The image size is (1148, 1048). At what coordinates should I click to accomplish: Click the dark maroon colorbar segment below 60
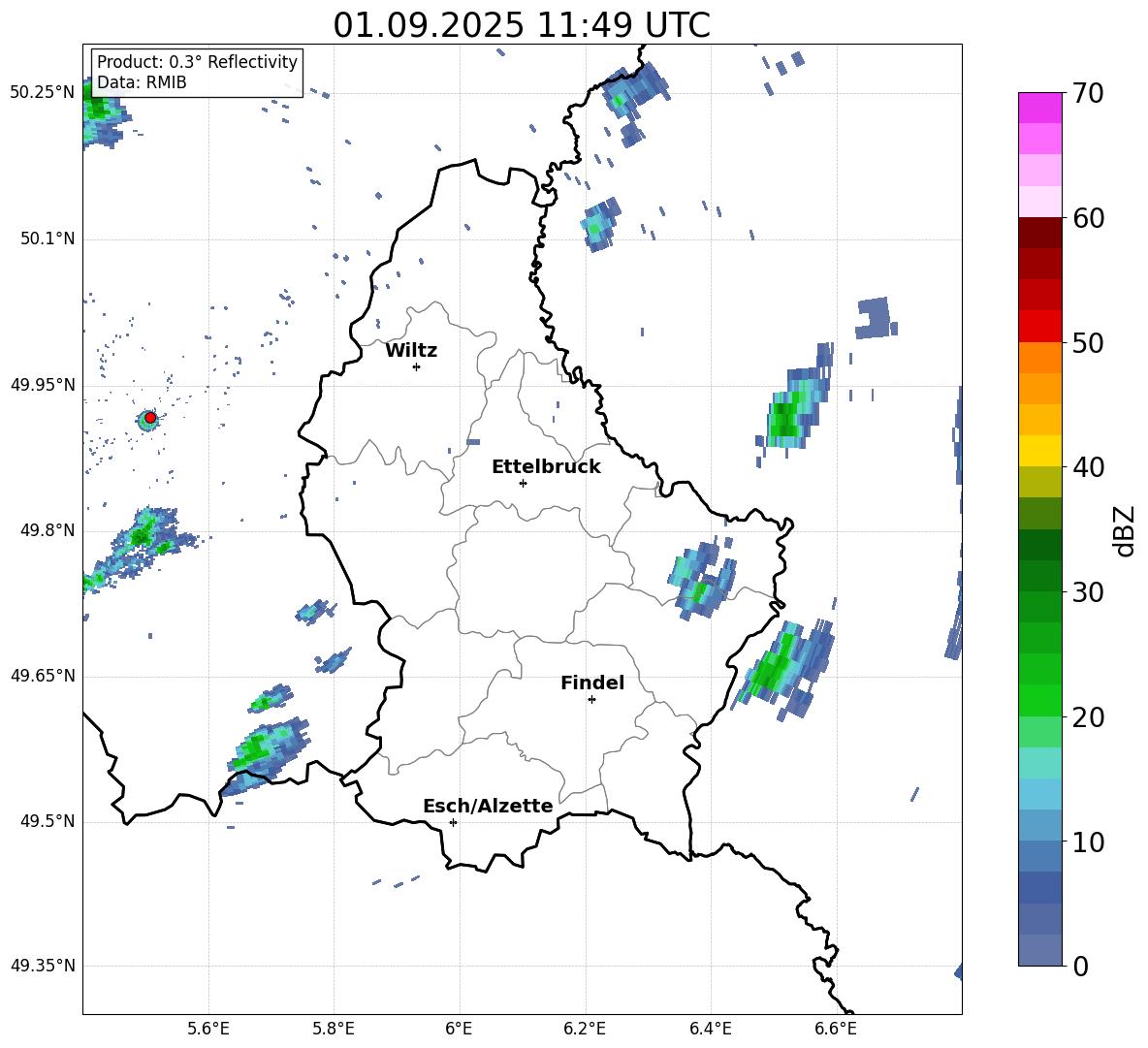tap(1040, 233)
